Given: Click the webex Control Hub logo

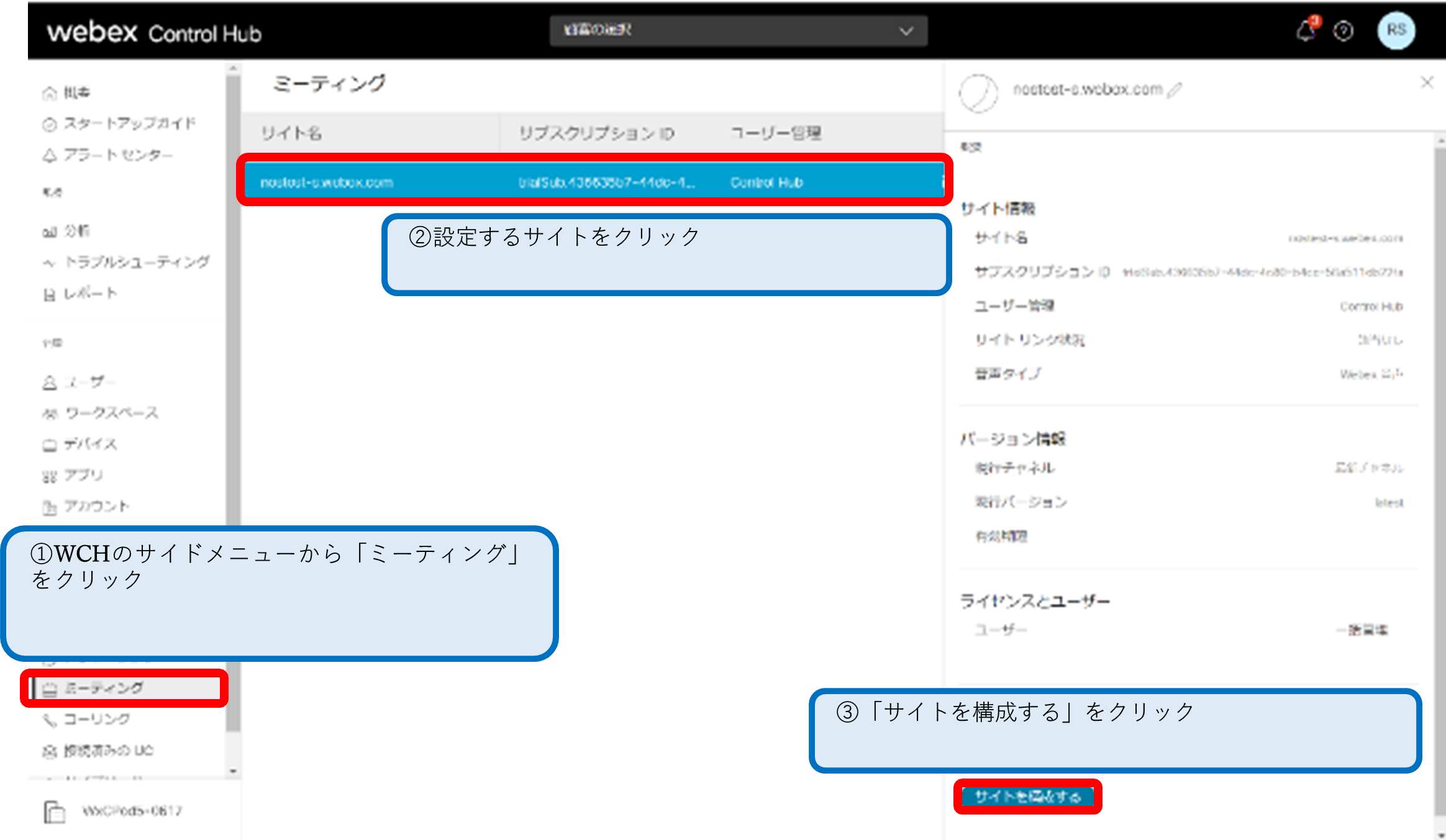Looking at the screenshot, I should (155, 32).
